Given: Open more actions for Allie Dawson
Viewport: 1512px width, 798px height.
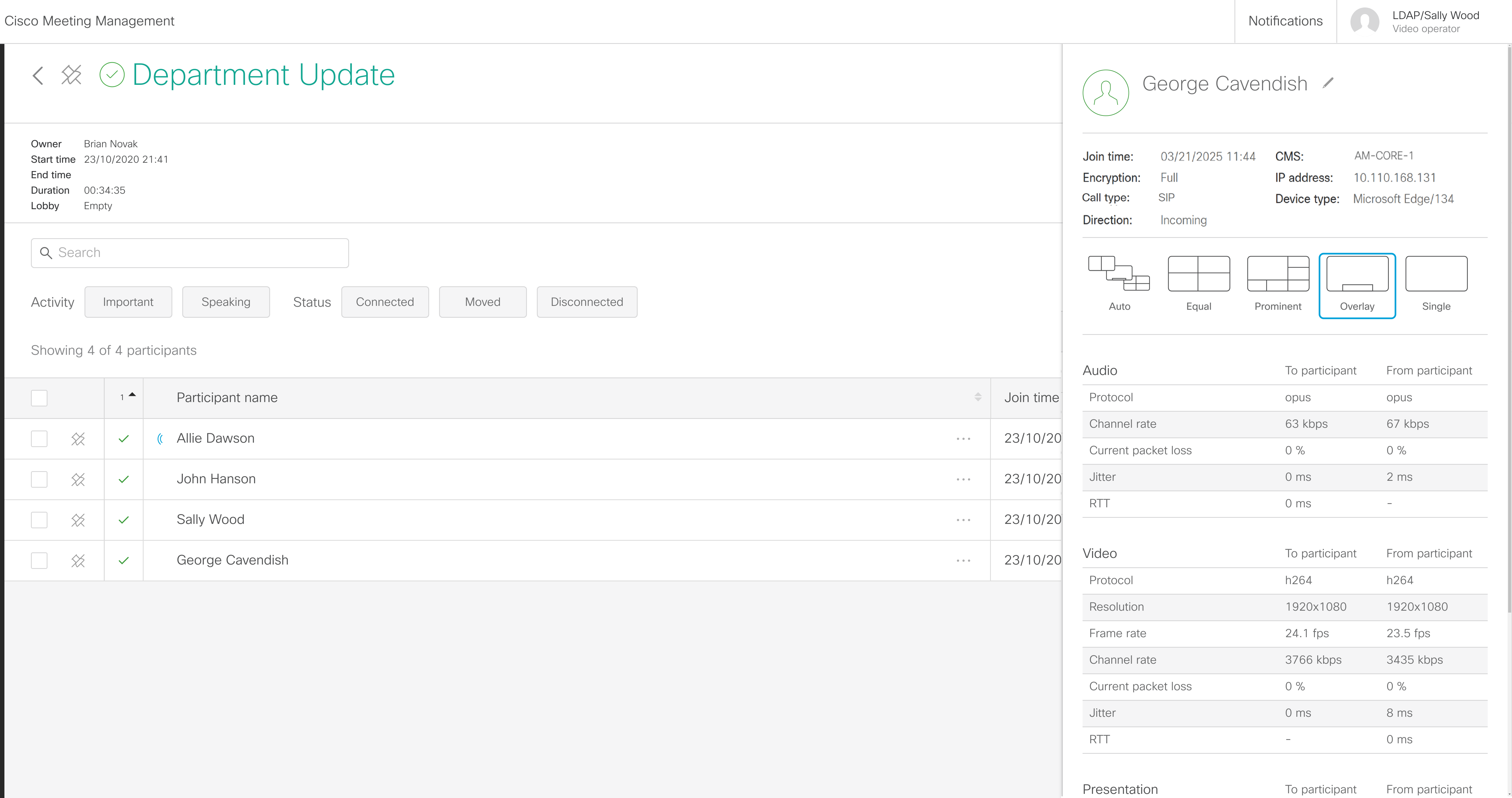Looking at the screenshot, I should point(963,439).
